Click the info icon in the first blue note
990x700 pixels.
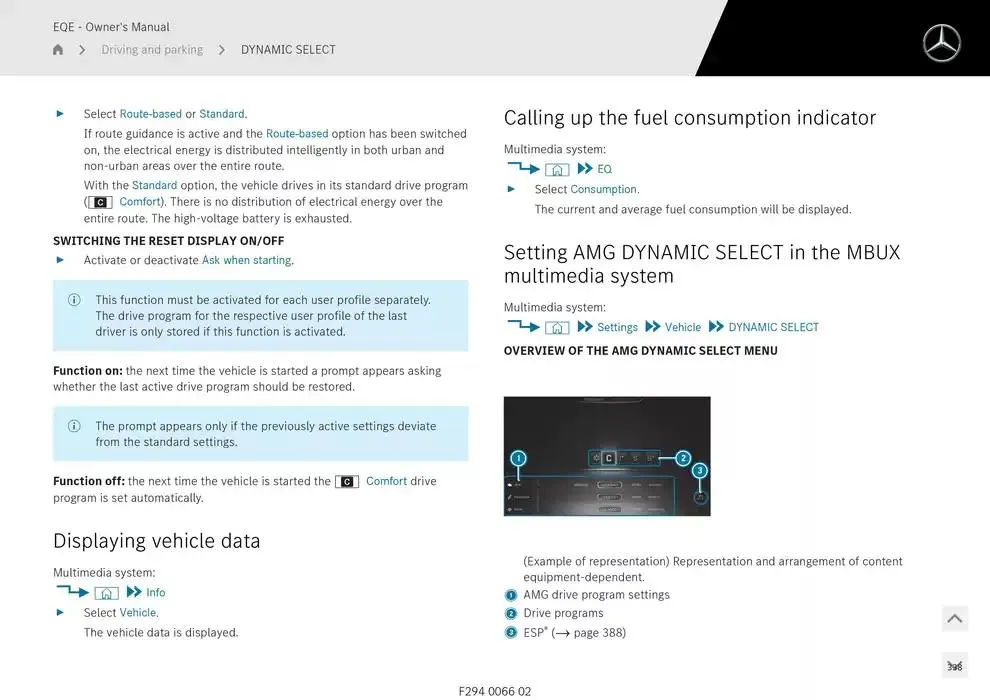click(73, 299)
